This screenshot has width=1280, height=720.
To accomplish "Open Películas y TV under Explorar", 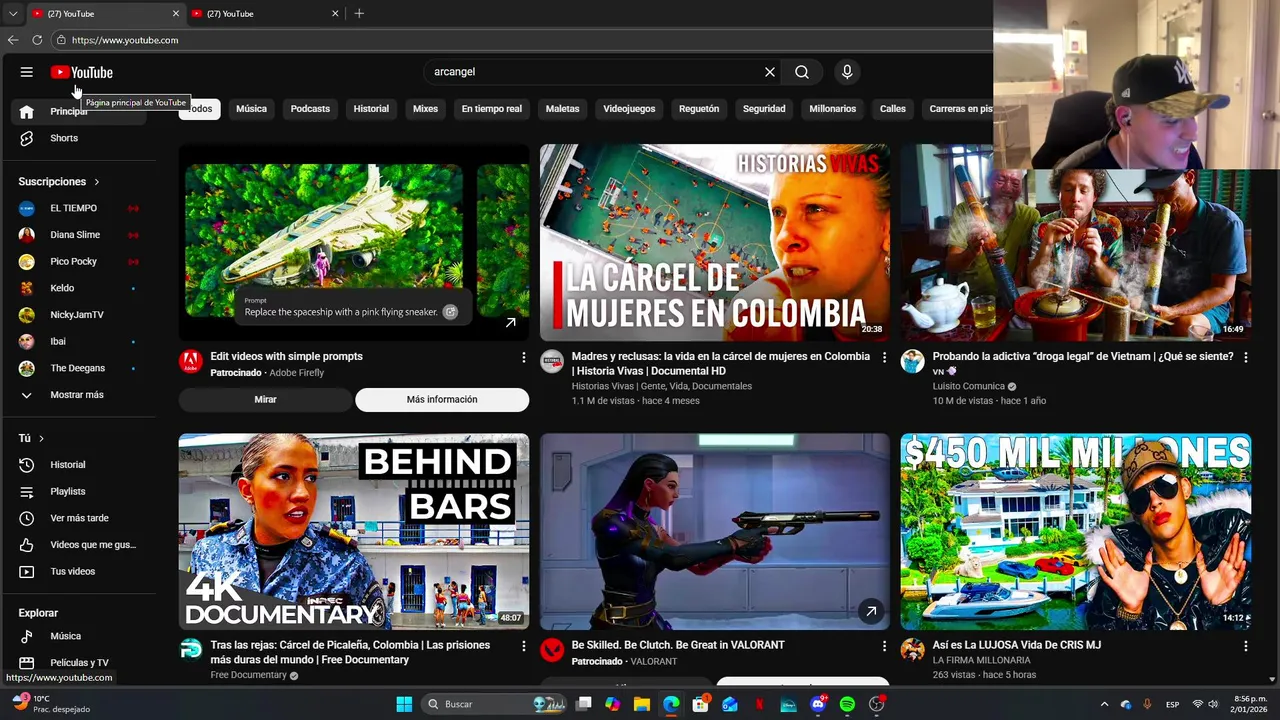I will click(78, 663).
